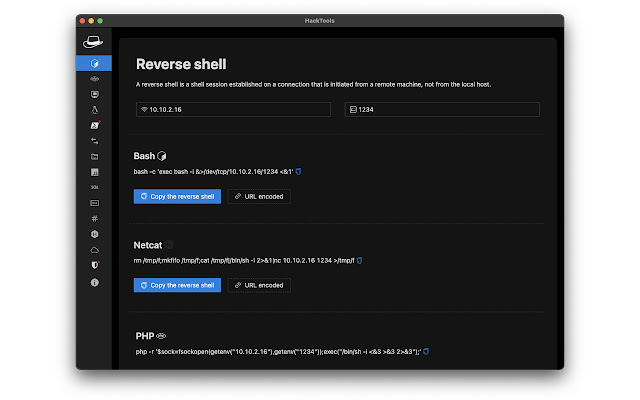Click the elephant icon beside PHP heading

(161, 336)
